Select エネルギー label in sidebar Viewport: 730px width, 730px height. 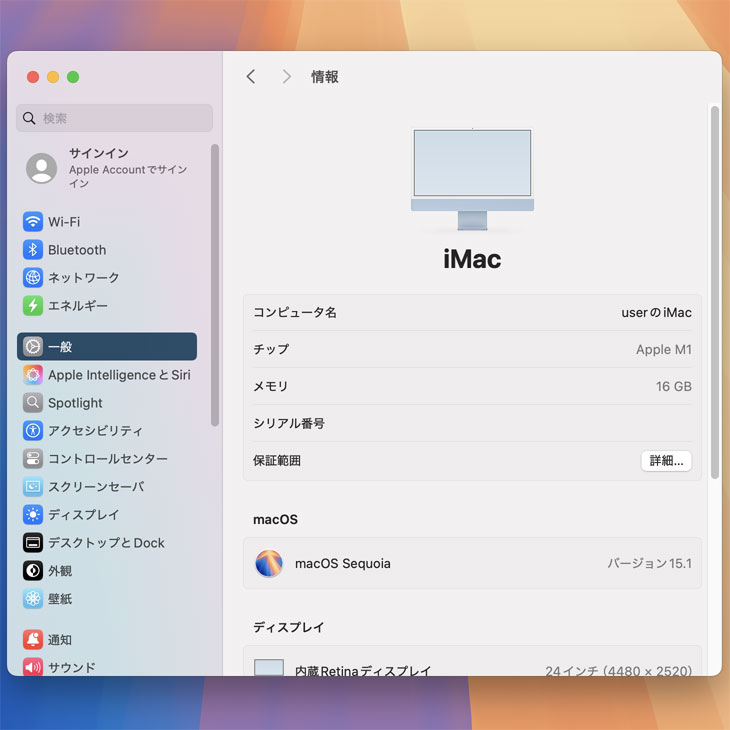[78, 306]
